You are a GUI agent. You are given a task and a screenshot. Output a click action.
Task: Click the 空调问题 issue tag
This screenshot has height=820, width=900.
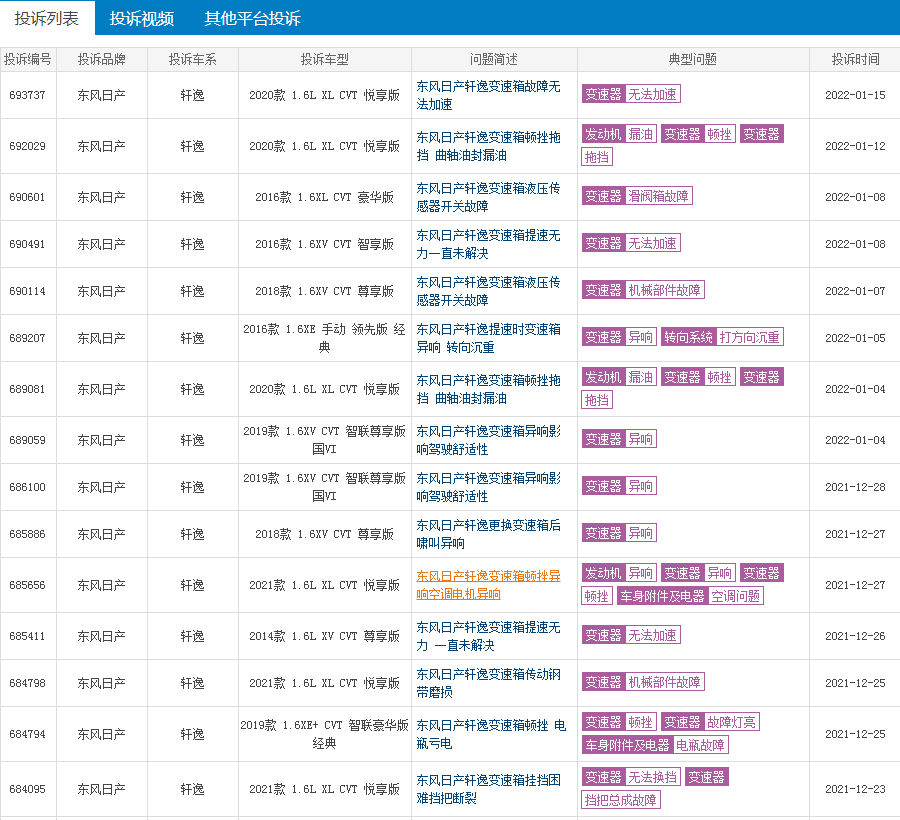(735, 596)
